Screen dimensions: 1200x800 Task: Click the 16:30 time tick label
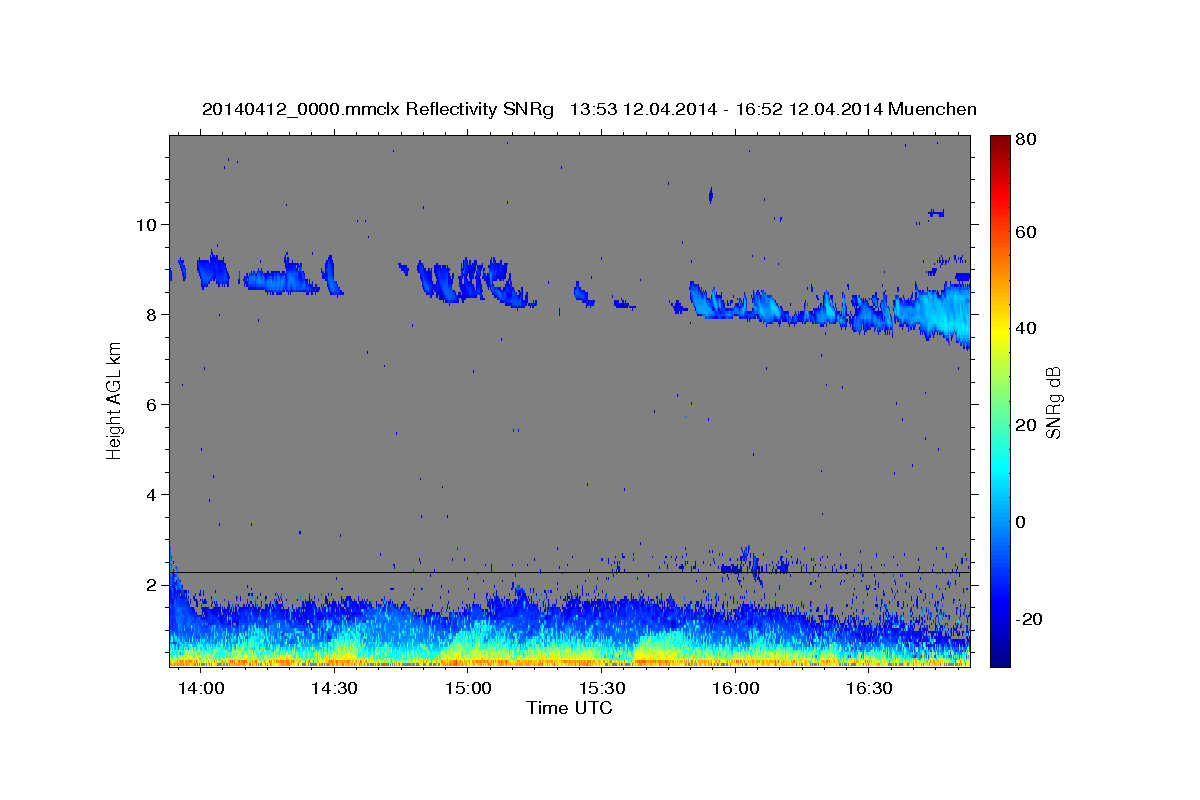pos(870,689)
